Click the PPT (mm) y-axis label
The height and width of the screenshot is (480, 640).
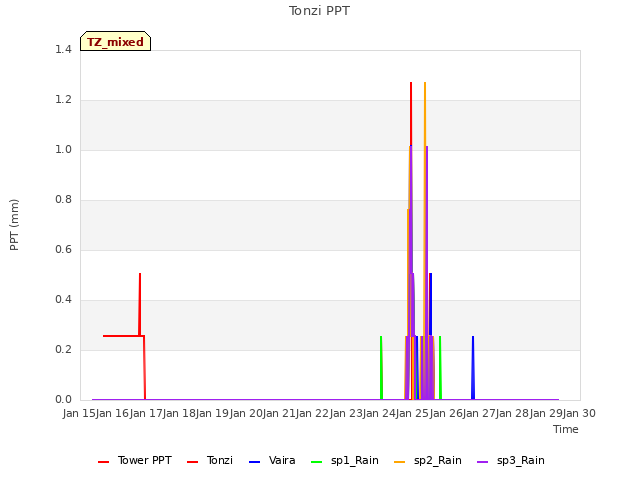click(x=14, y=225)
